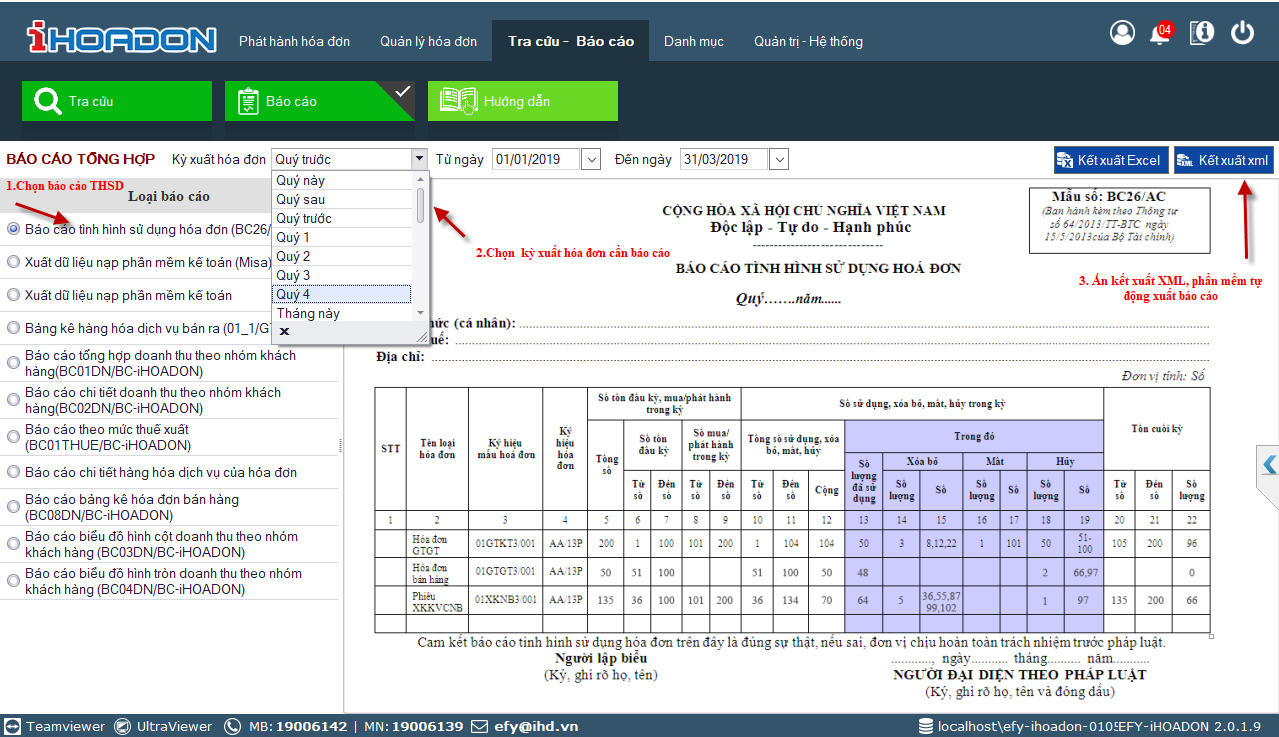Click the power logout icon

[1242, 33]
